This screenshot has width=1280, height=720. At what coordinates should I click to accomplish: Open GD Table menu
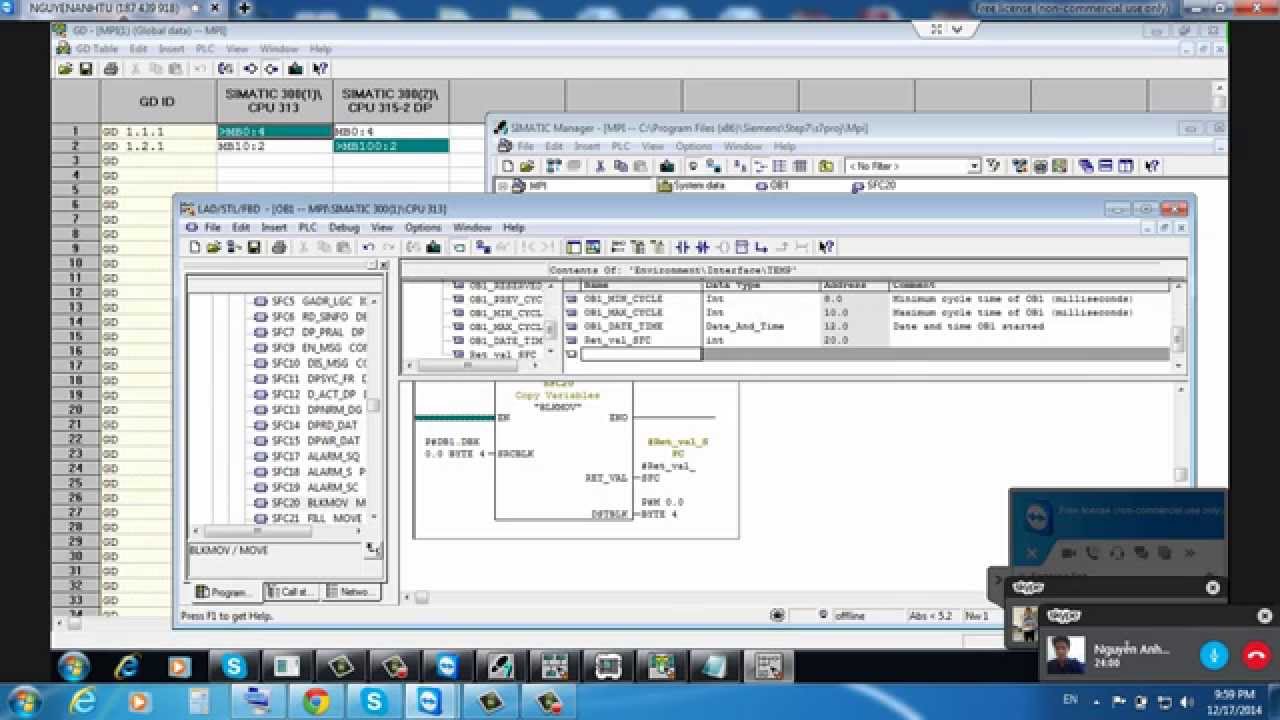[x=97, y=48]
